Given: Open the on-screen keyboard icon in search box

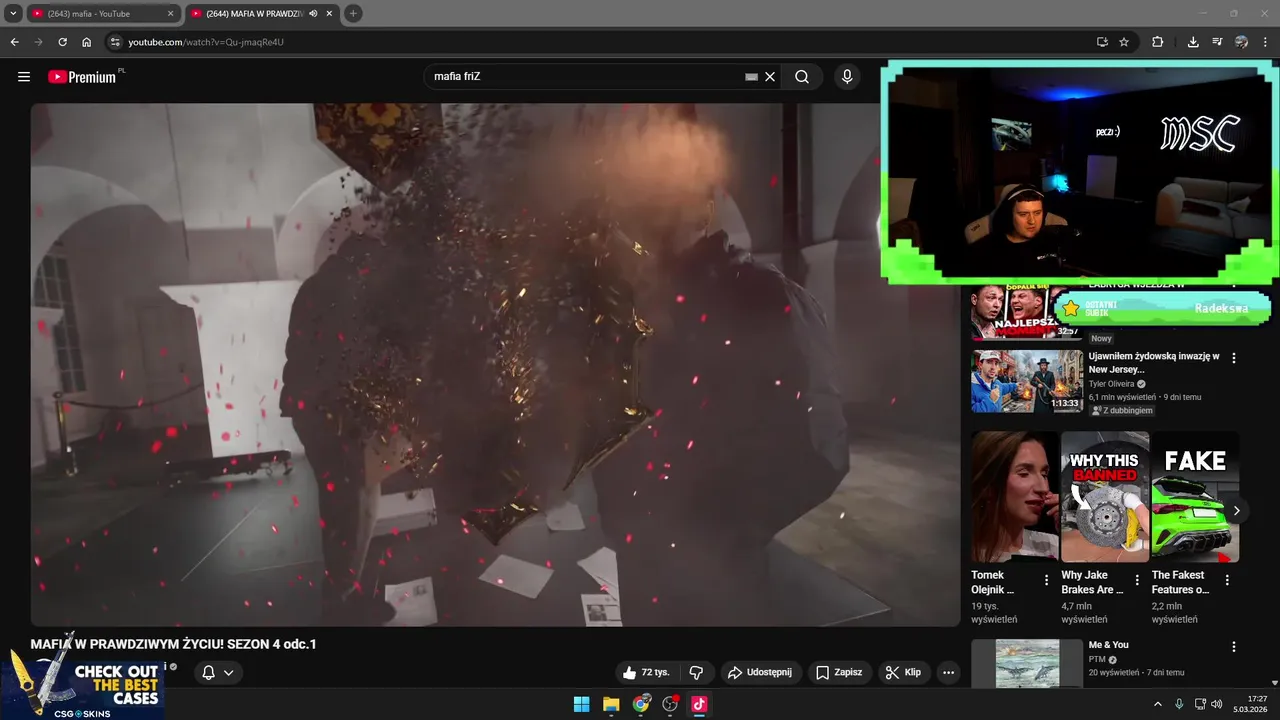Looking at the screenshot, I should point(751,77).
